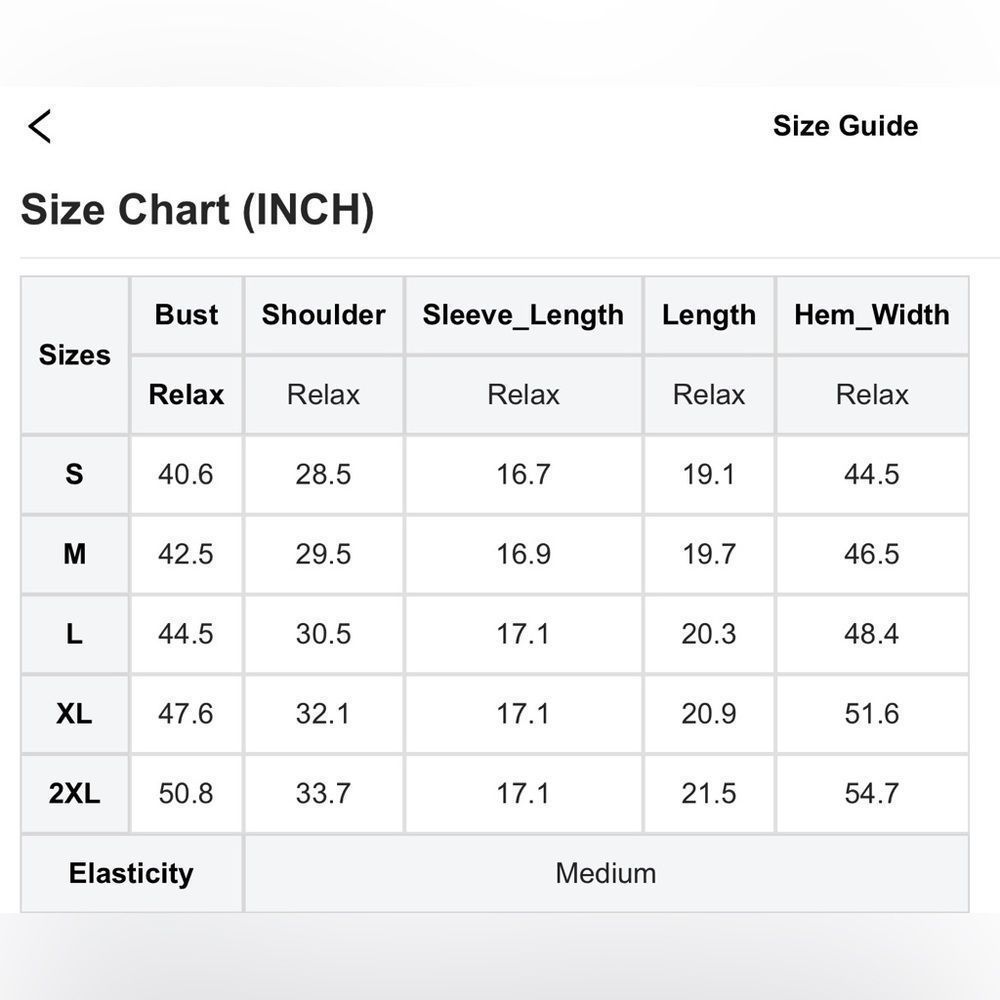Viewport: 1000px width, 1000px height.
Task: Select the XL size row label
Action: [x=75, y=714]
